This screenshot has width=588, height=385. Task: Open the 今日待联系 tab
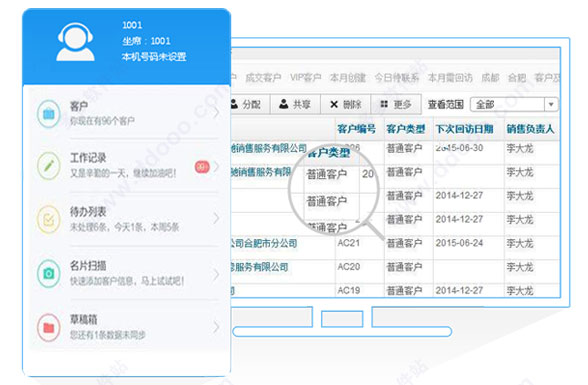396,78
